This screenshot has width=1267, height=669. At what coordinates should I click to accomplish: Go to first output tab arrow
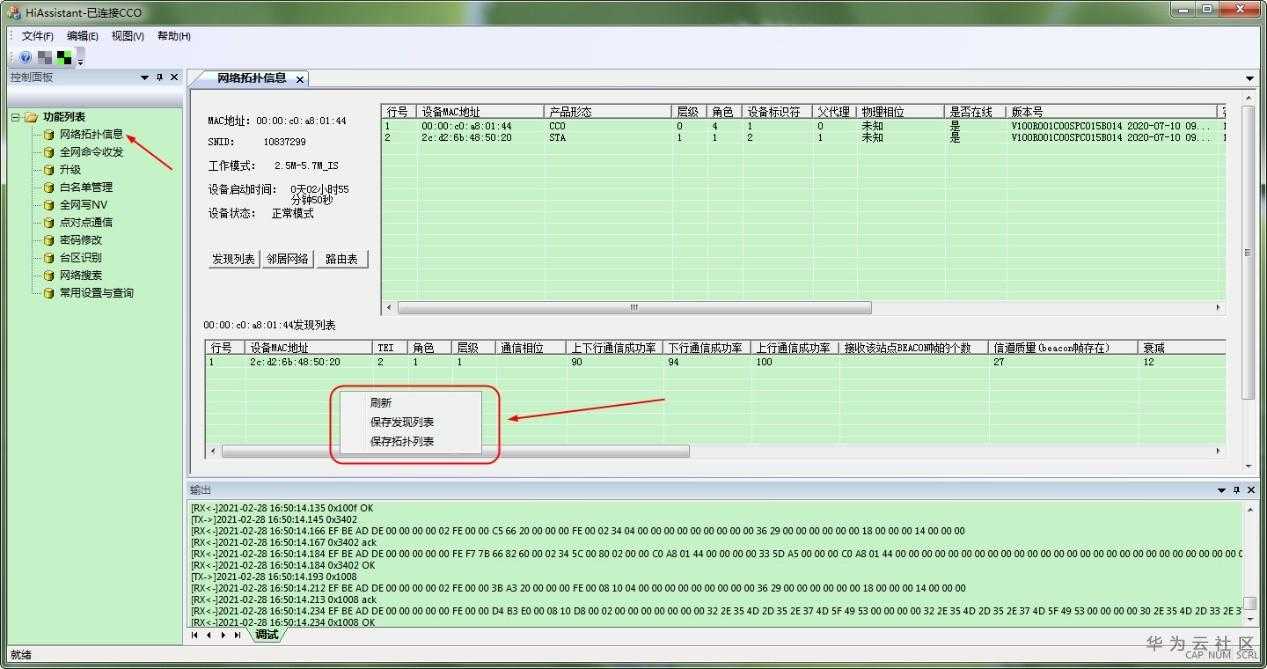(195, 635)
